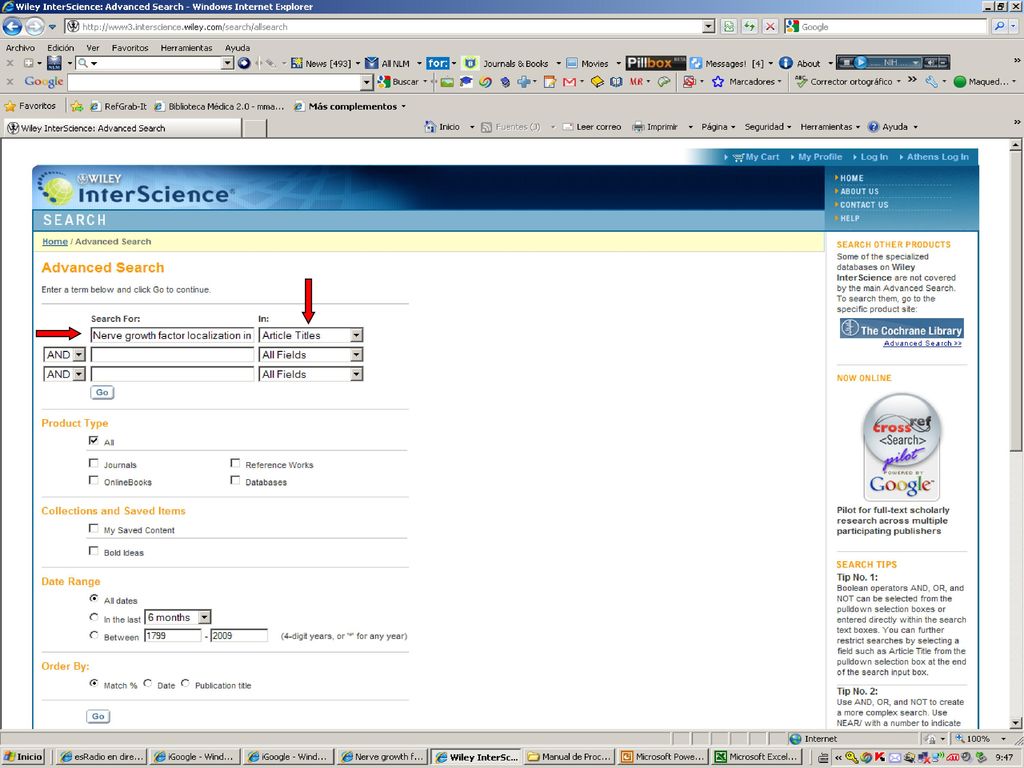Open the Ayuda help icon in command bar

point(873,127)
